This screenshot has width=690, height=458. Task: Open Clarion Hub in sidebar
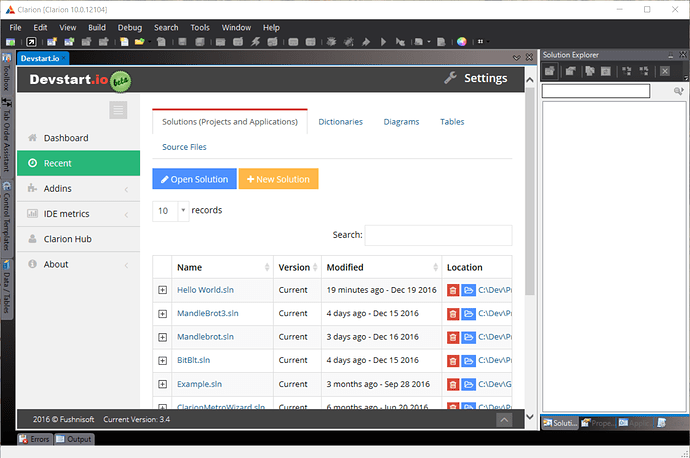78,239
